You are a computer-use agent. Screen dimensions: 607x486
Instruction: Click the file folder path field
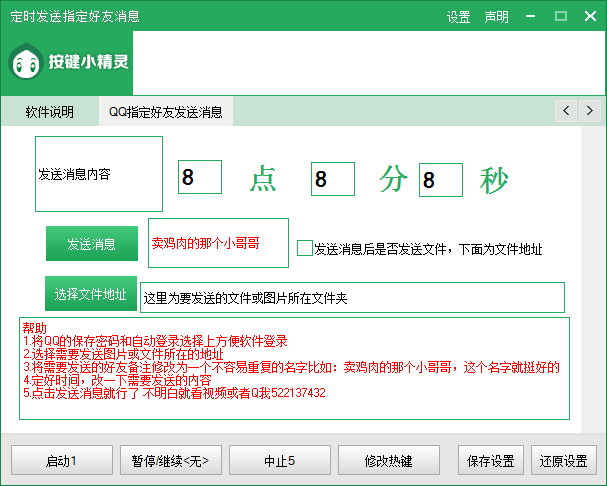point(352,297)
